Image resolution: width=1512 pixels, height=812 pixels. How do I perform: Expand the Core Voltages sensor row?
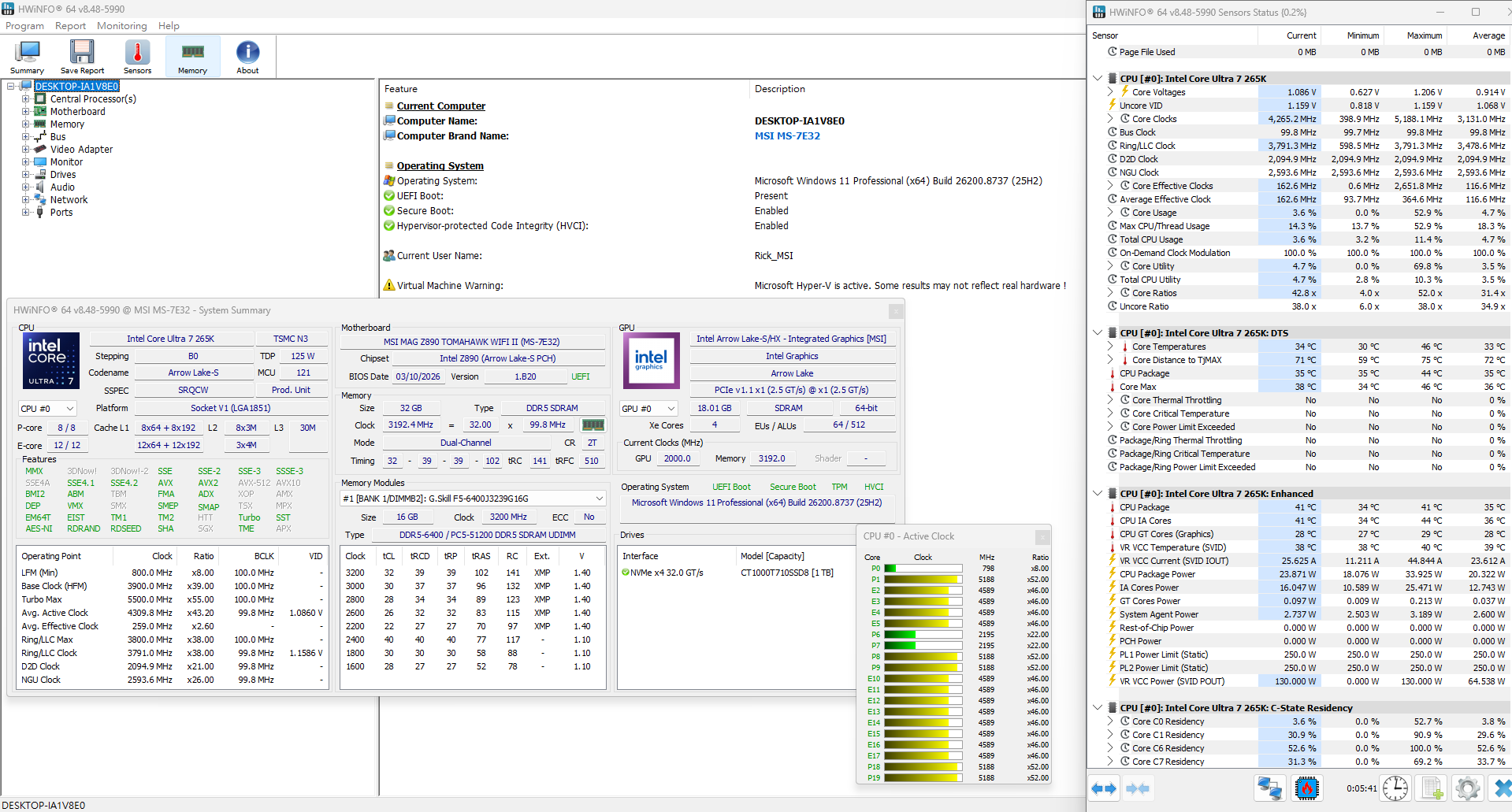(x=1110, y=92)
